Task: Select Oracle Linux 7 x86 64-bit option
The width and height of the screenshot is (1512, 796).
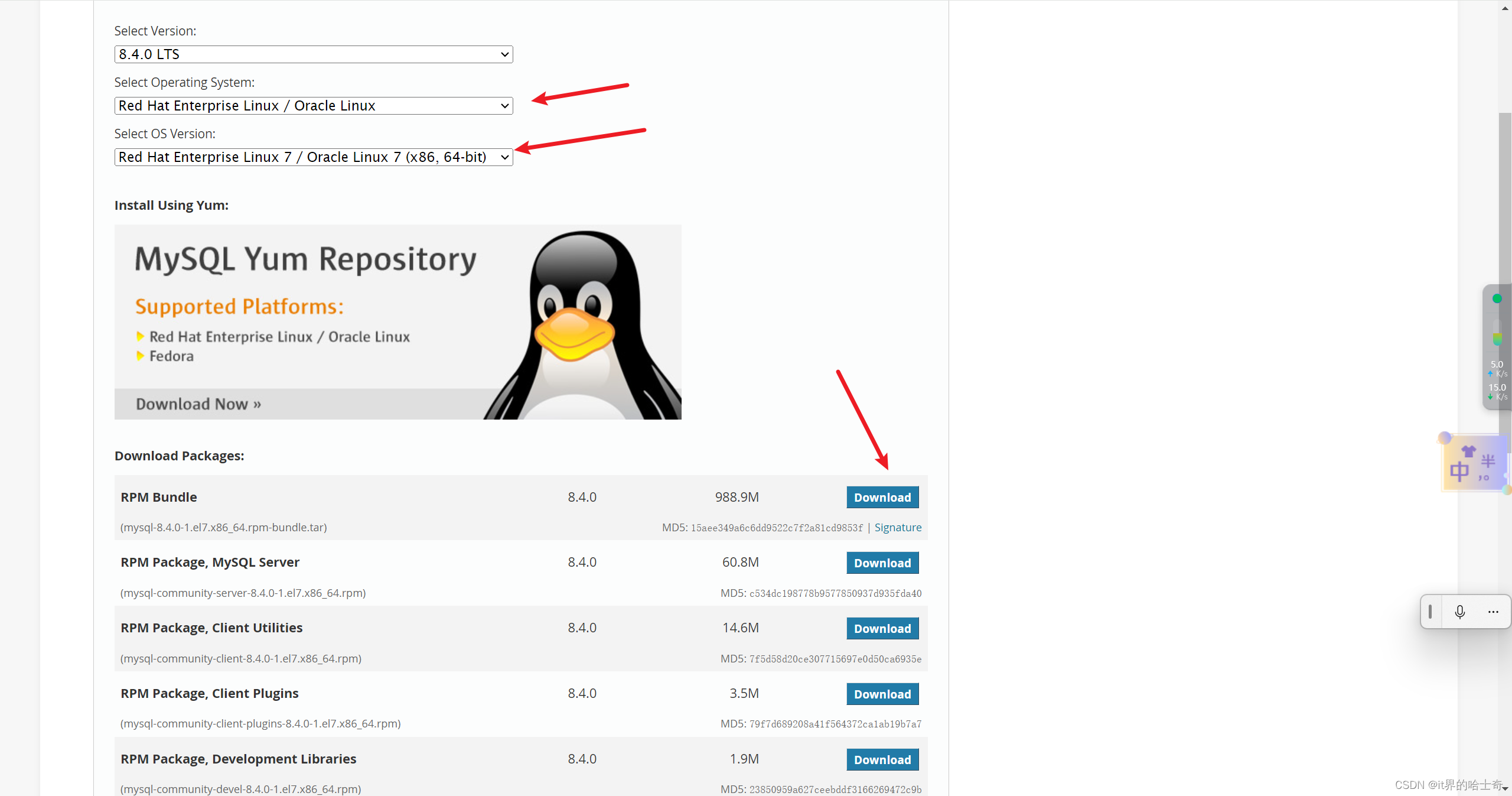Action: coord(313,157)
